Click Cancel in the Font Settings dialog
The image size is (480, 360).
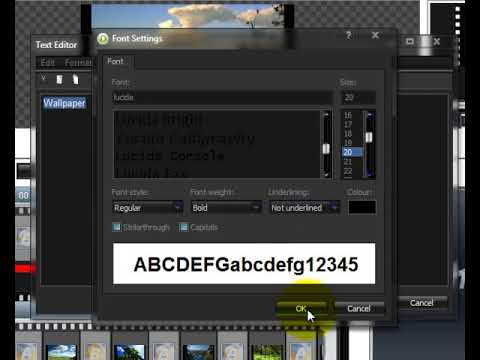tap(359, 309)
